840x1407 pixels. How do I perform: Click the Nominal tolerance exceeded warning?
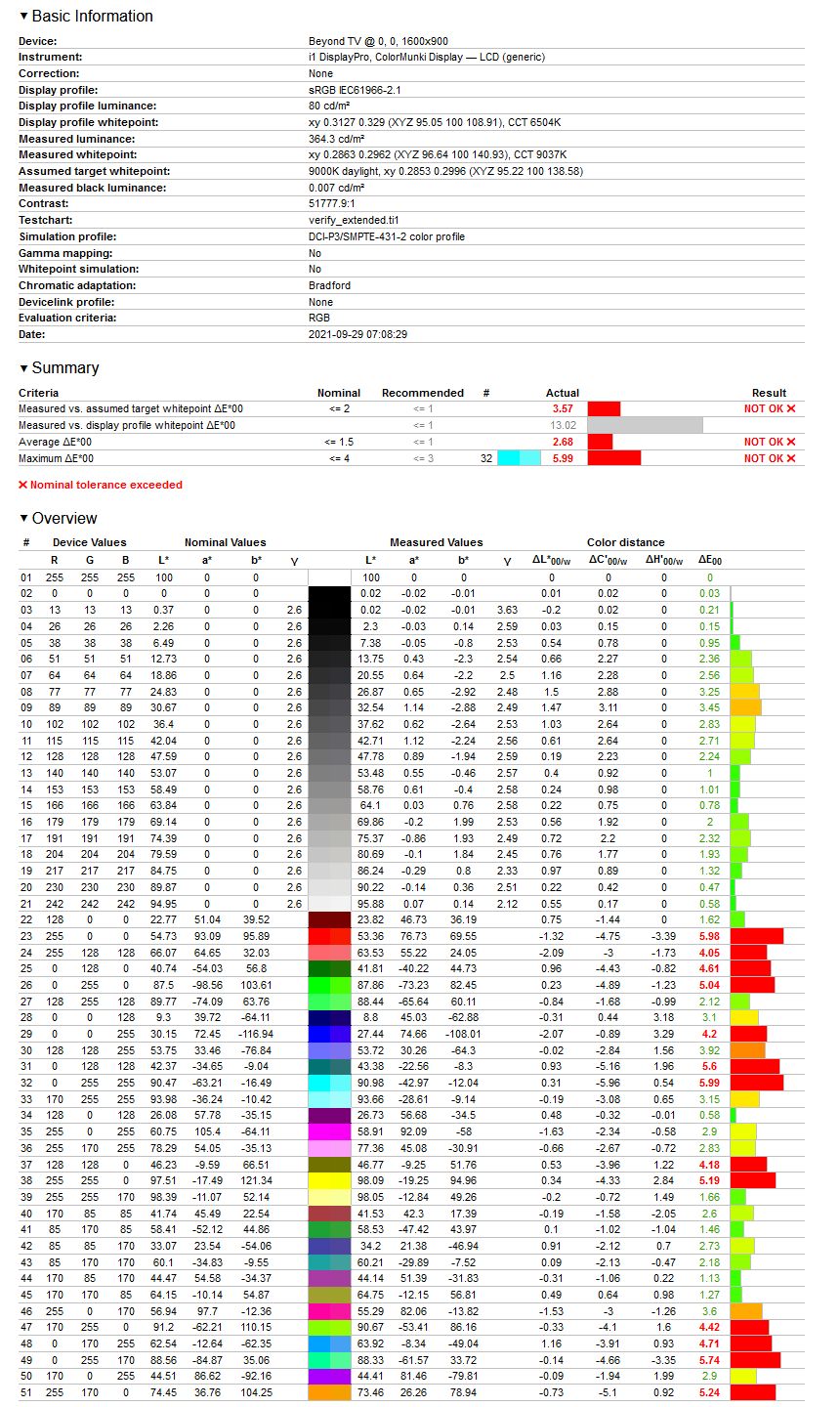tap(101, 485)
